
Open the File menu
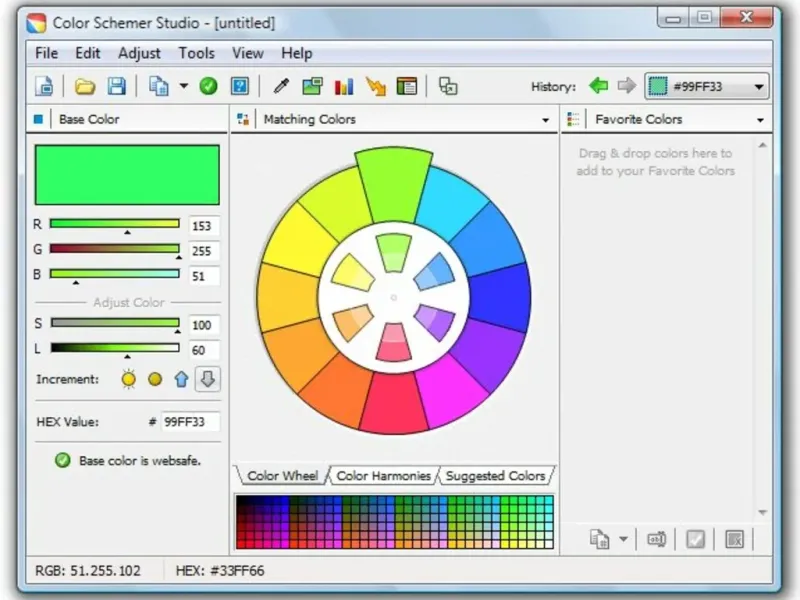[x=46, y=53]
